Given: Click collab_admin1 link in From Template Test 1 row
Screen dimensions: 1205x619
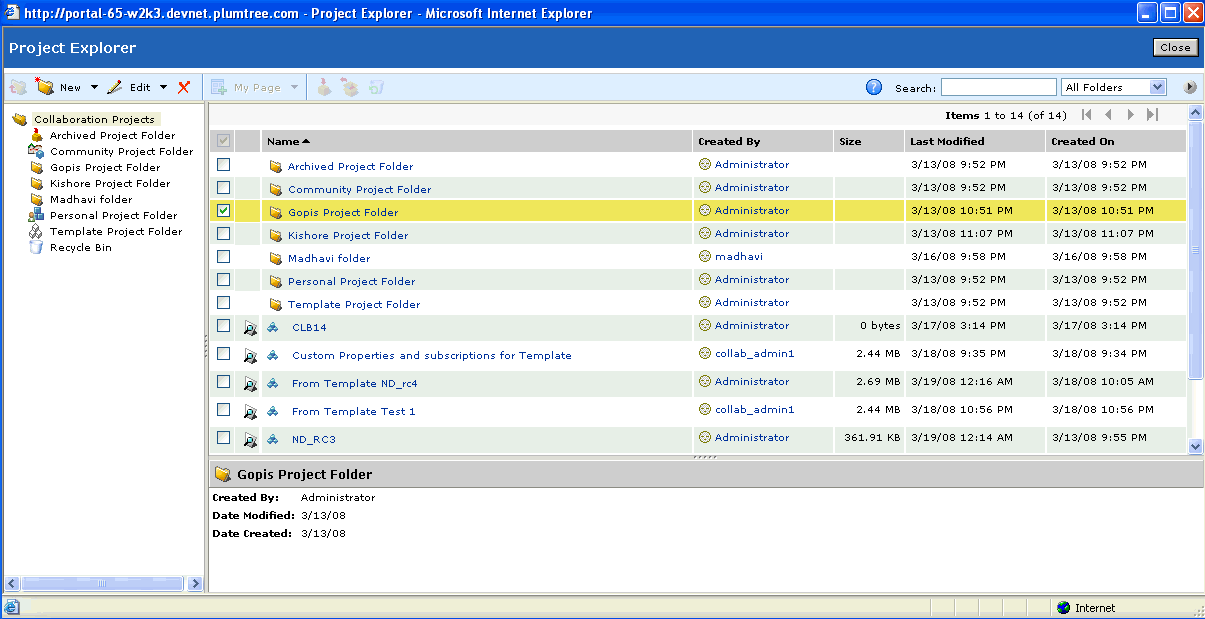Looking at the screenshot, I should (x=754, y=409).
